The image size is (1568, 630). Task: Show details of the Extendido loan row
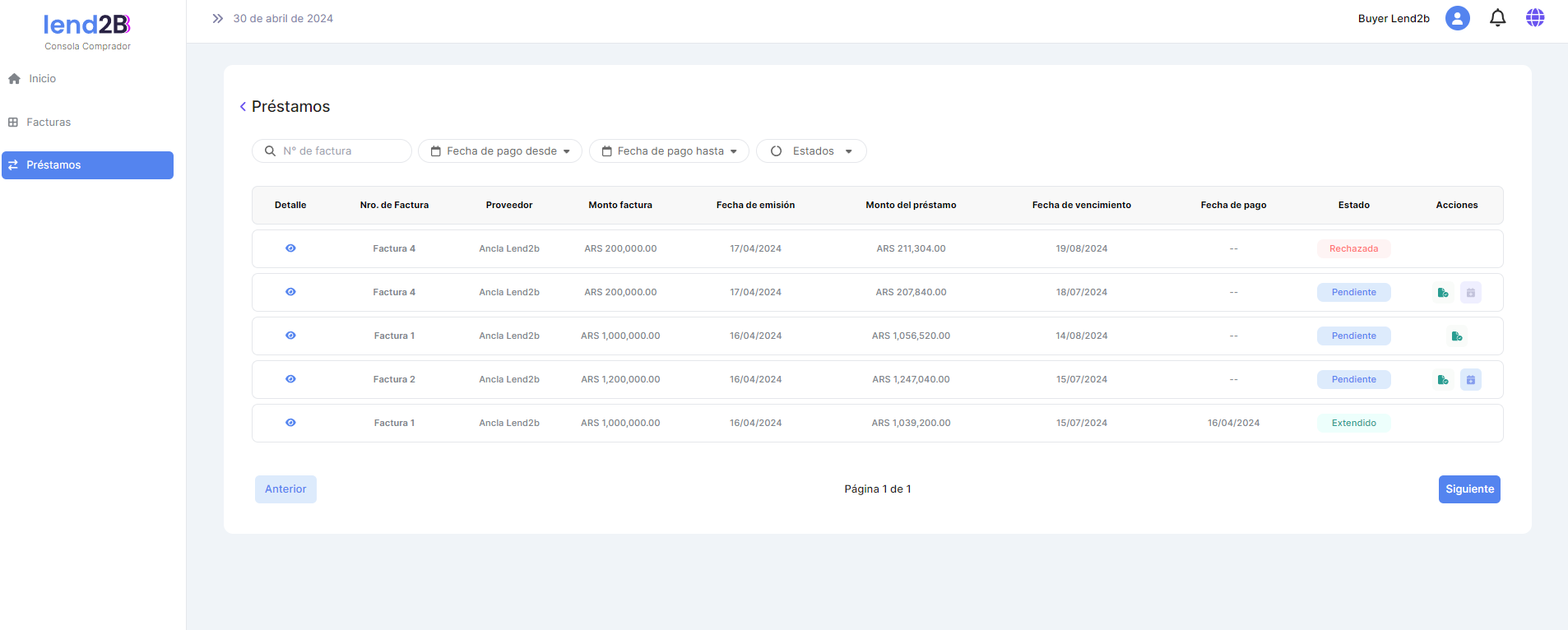[290, 423]
